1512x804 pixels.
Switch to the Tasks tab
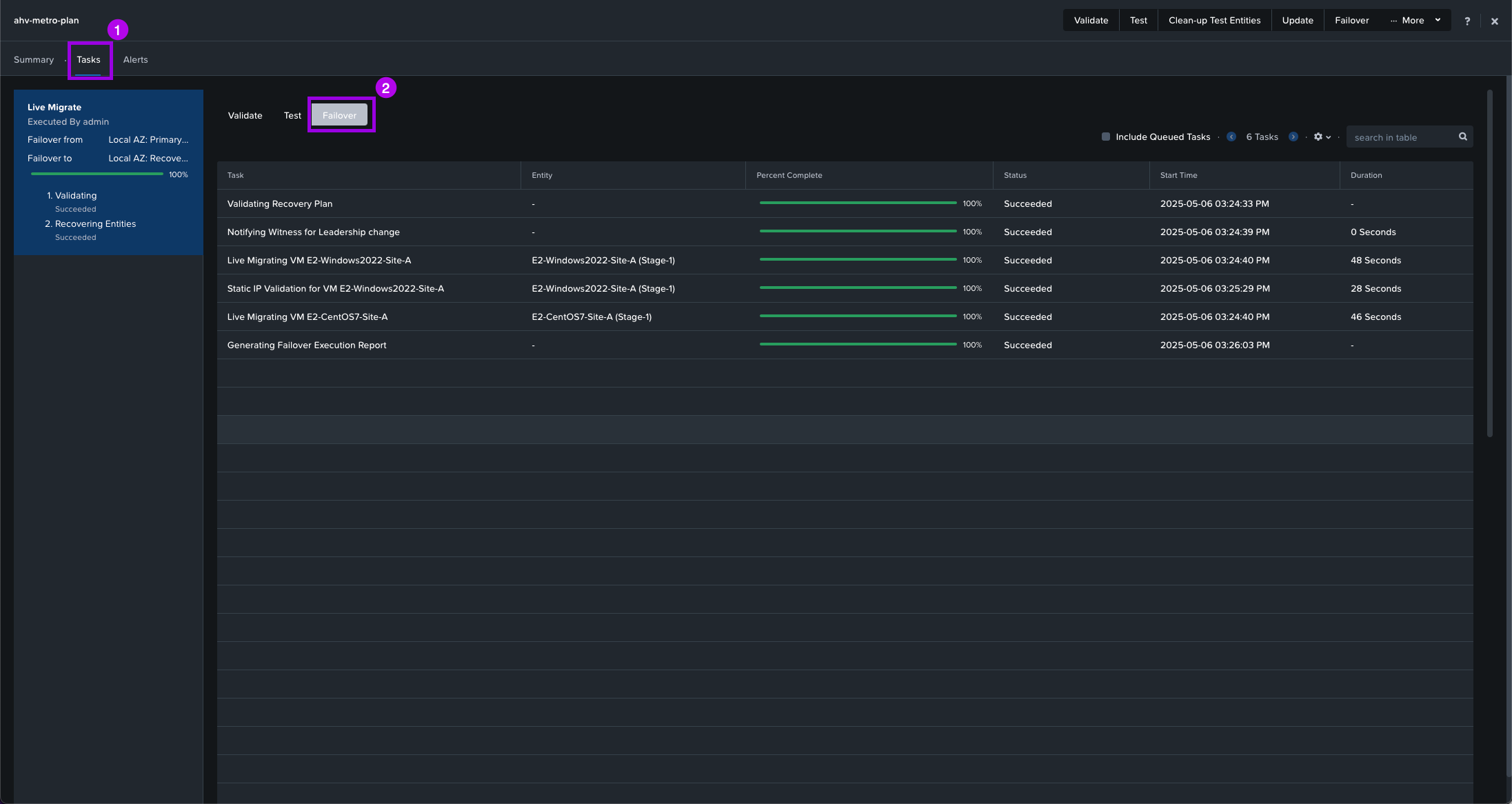pos(88,59)
